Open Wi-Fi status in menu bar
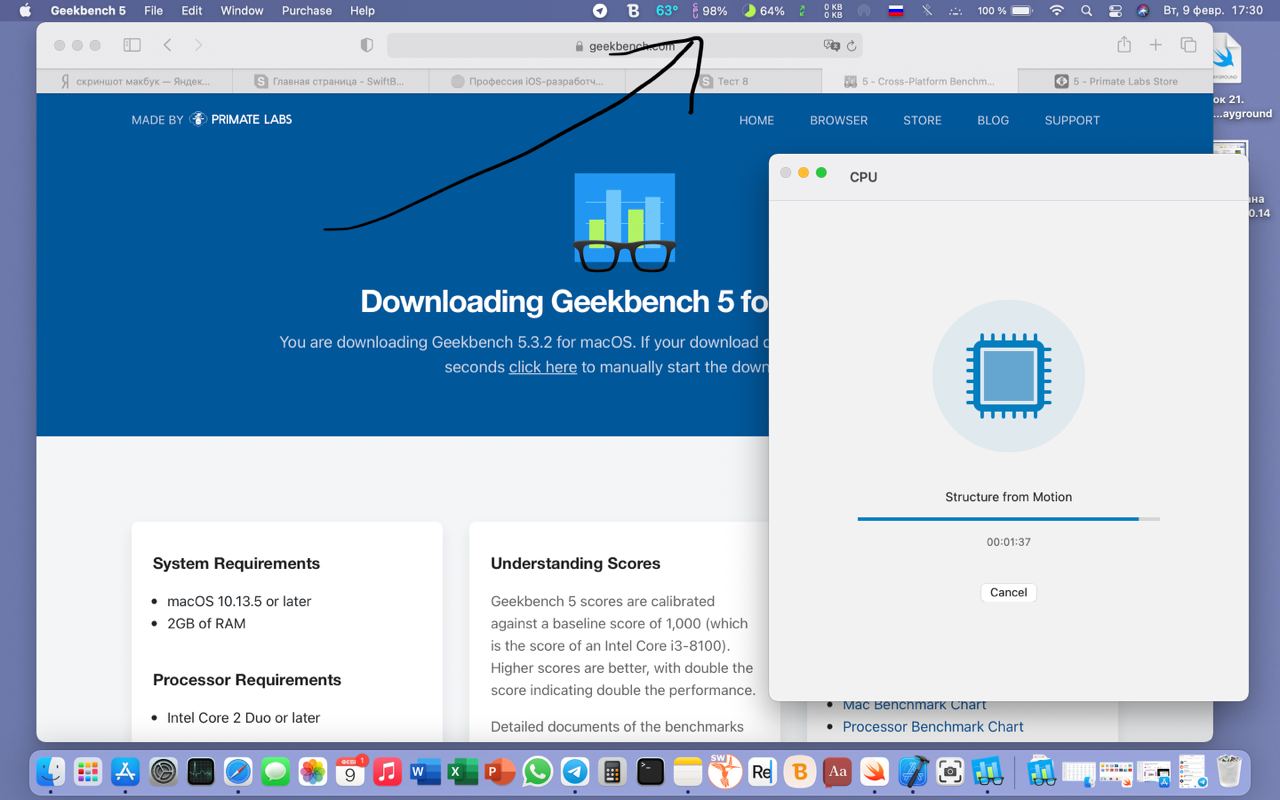This screenshot has height=800, width=1280. pos(1057,10)
